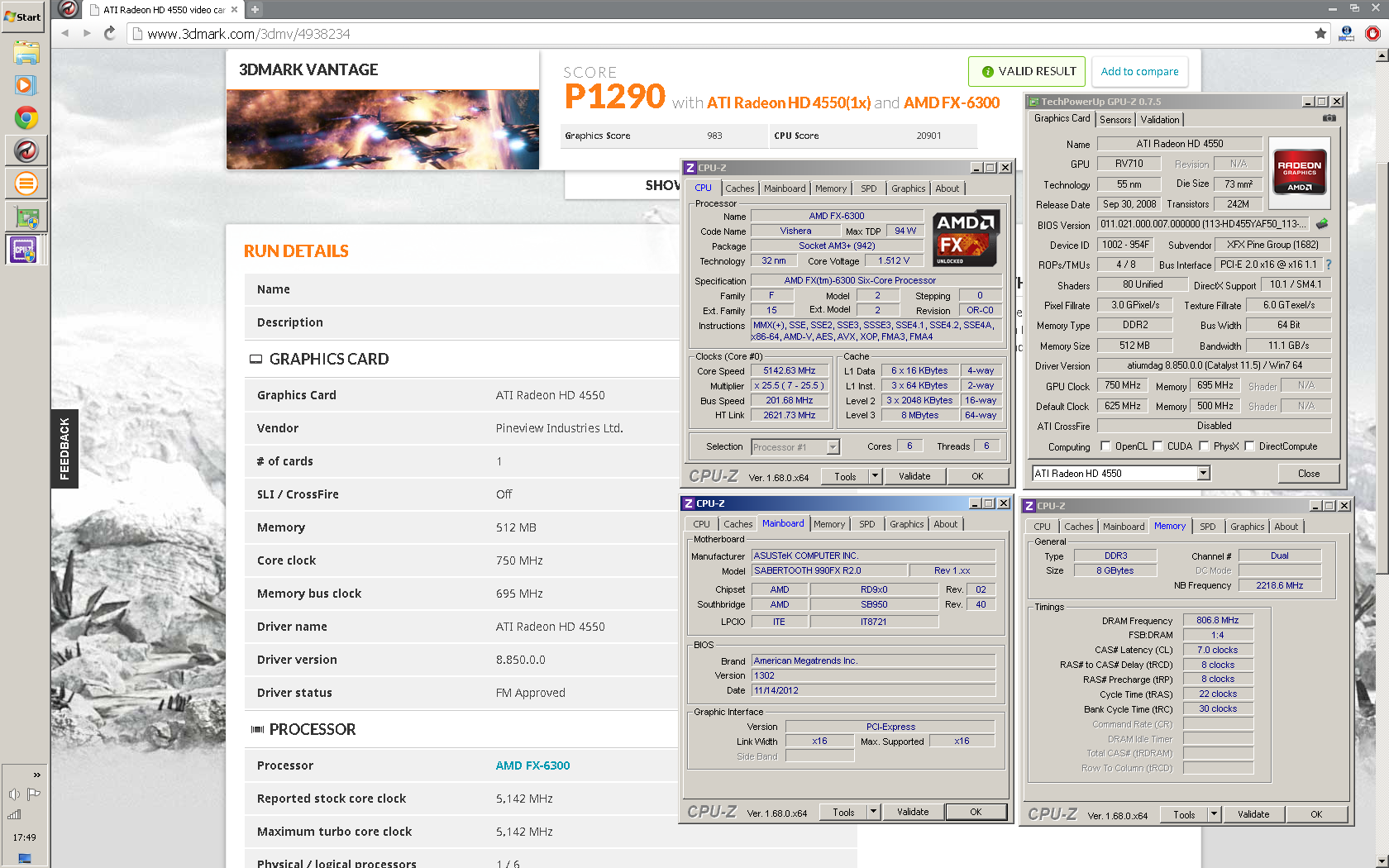Close the ATI Radeon HD 4550 browser tab
Image resolution: width=1389 pixels, height=868 pixels.
[x=234, y=10]
